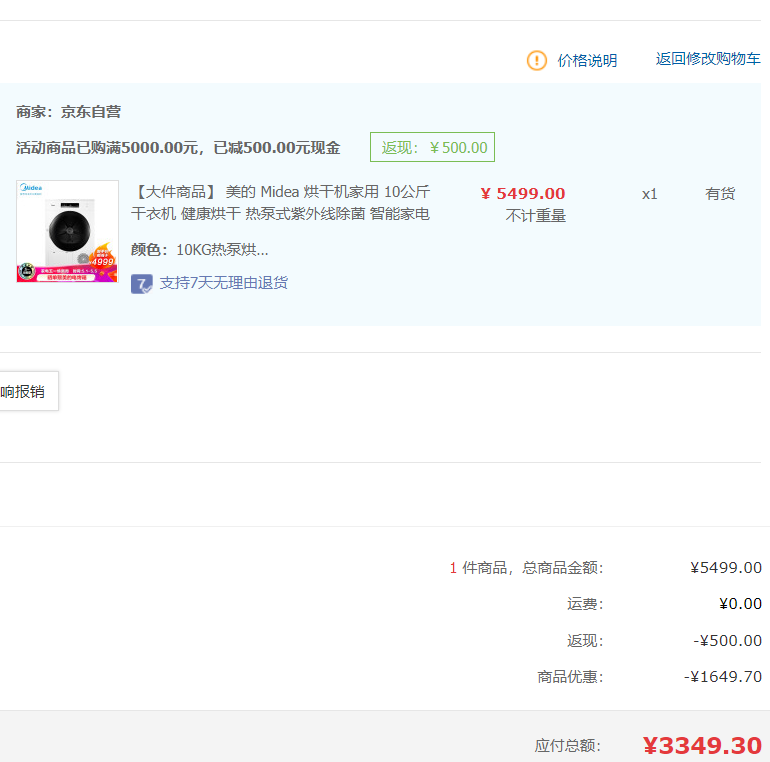
Task: Click the shipping fee ¥0.00 value
Action: click(741, 603)
